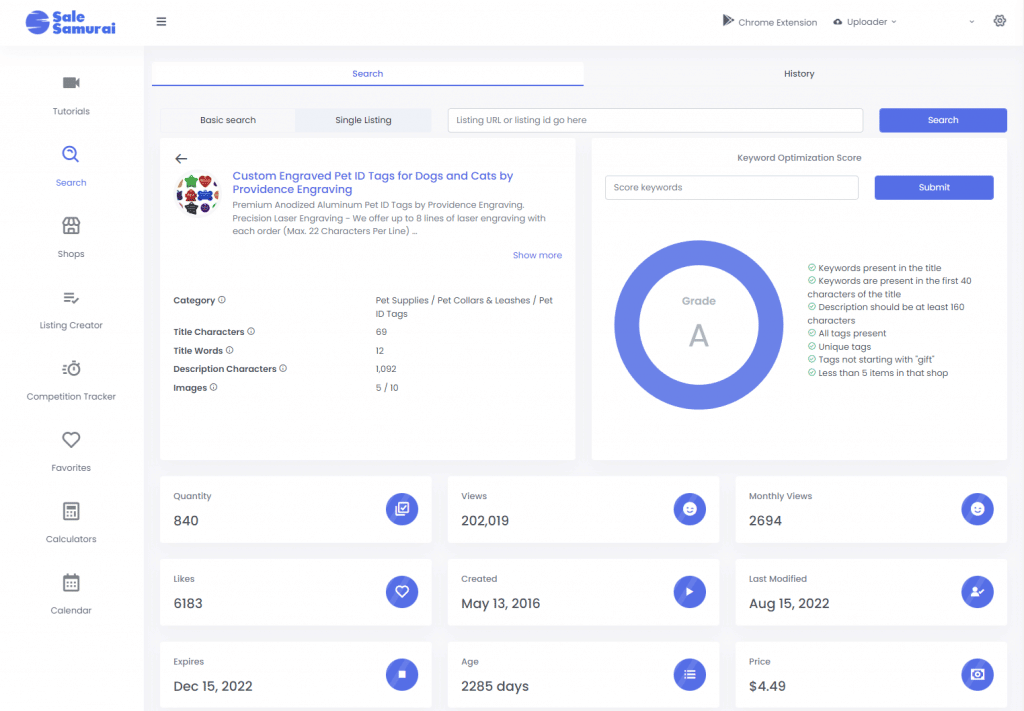
Task: Open Competition Tracker stopwatch icon
Action: 71,368
